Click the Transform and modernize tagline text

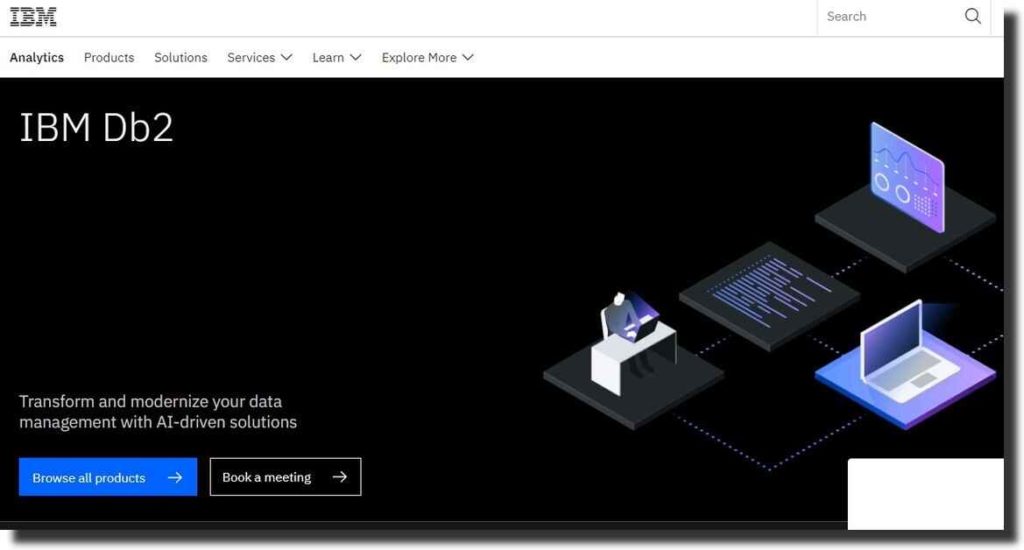pyautogui.click(x=158, y=412)
